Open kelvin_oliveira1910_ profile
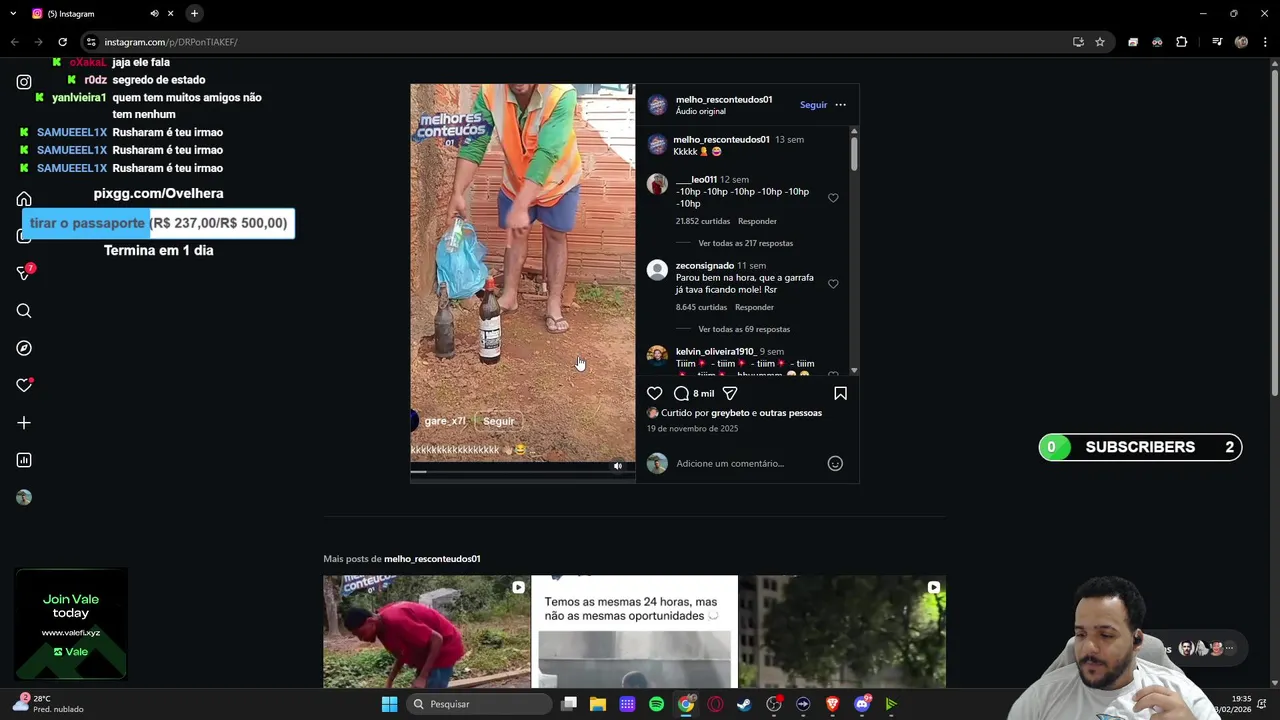The height and width of the screenshot is (720, 1280). tap(715, 352)
